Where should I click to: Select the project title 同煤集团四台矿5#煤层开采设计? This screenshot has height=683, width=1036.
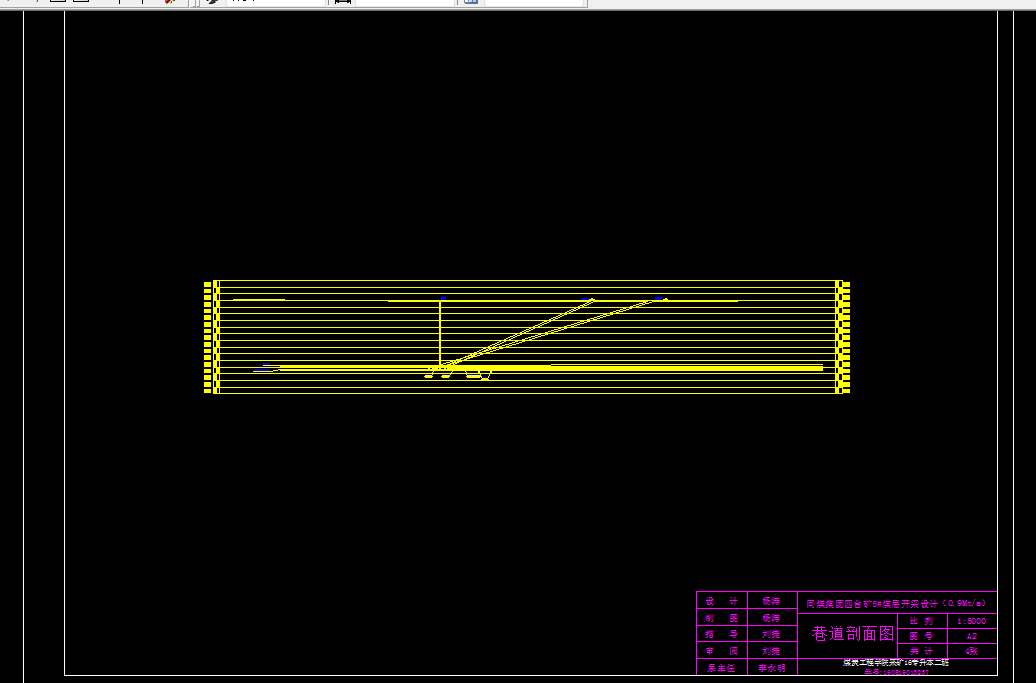tap(896, 603)
